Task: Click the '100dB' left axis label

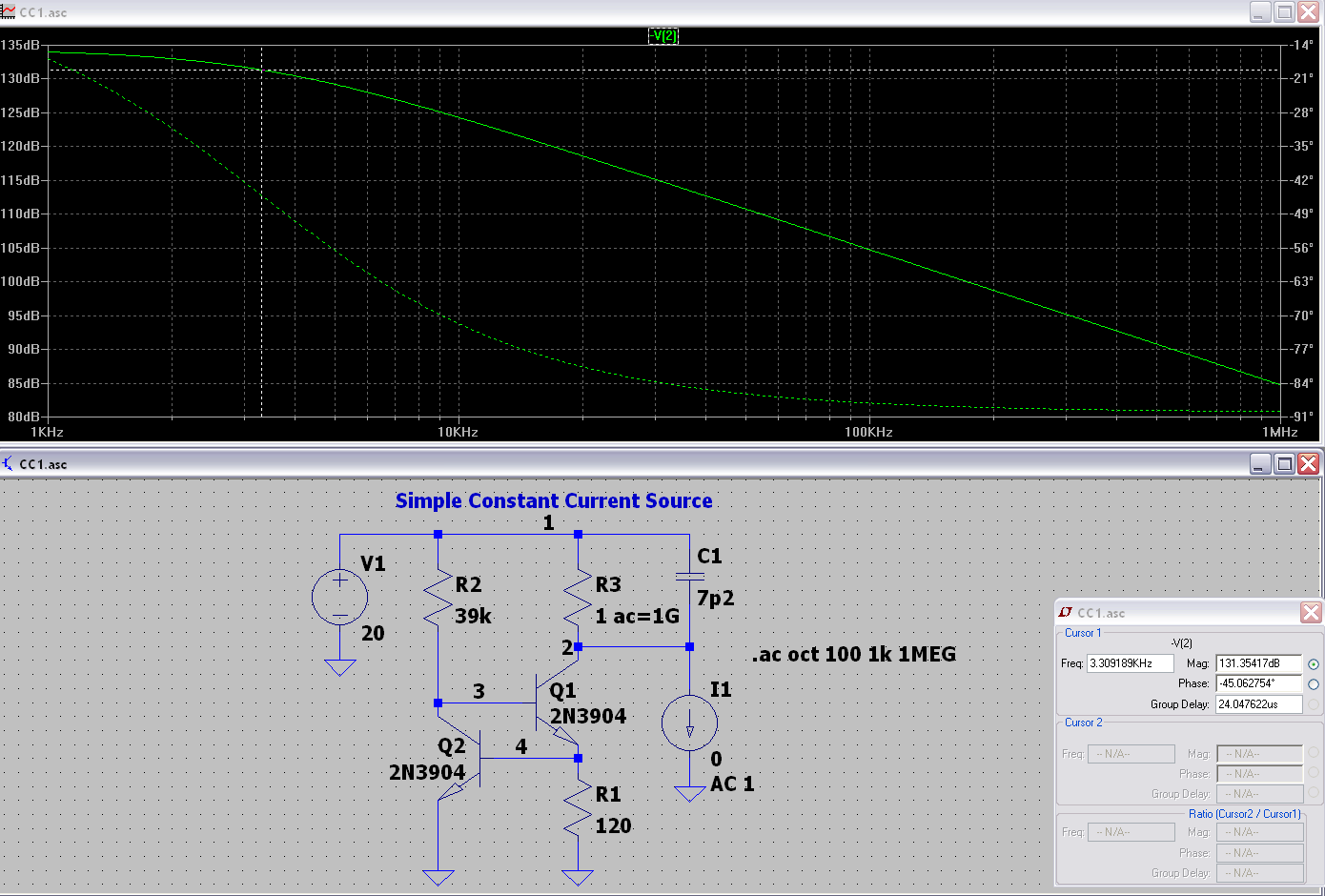Action: [20, 281]
